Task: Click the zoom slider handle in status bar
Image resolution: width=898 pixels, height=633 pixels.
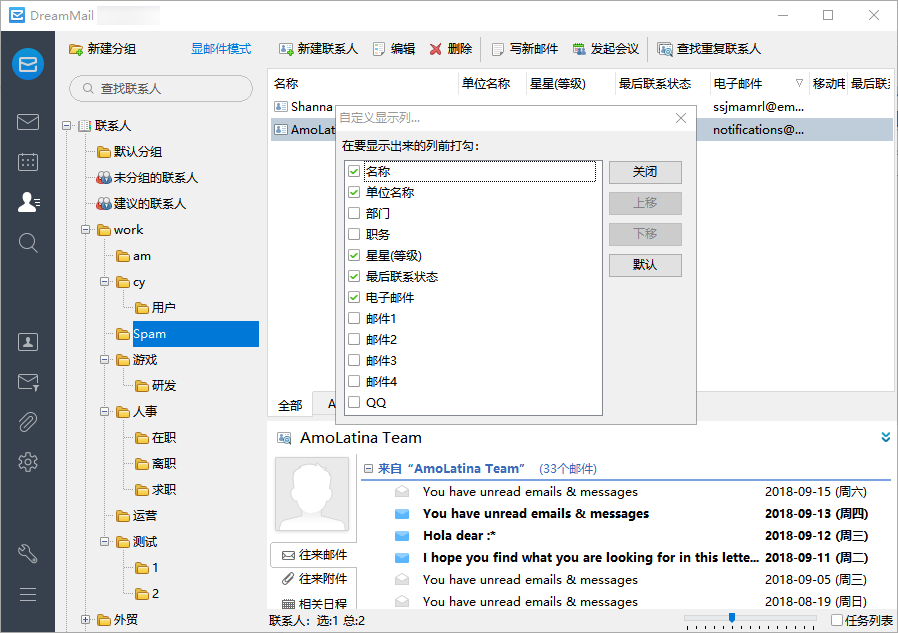Action: (x=731, y=618)
